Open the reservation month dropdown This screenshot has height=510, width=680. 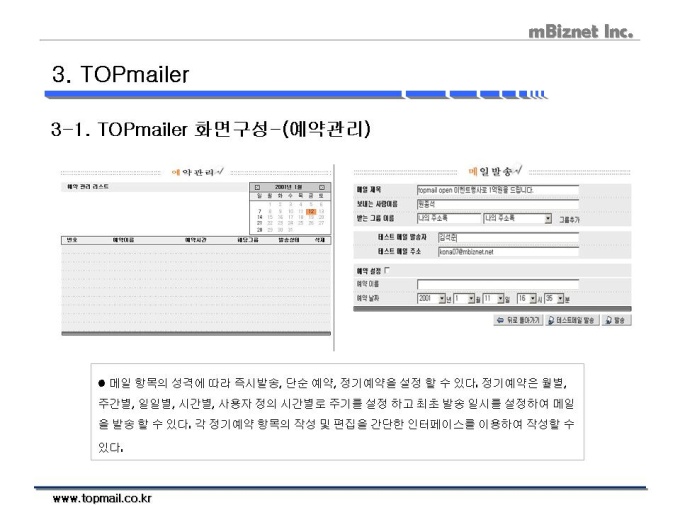tap(464, 299)
